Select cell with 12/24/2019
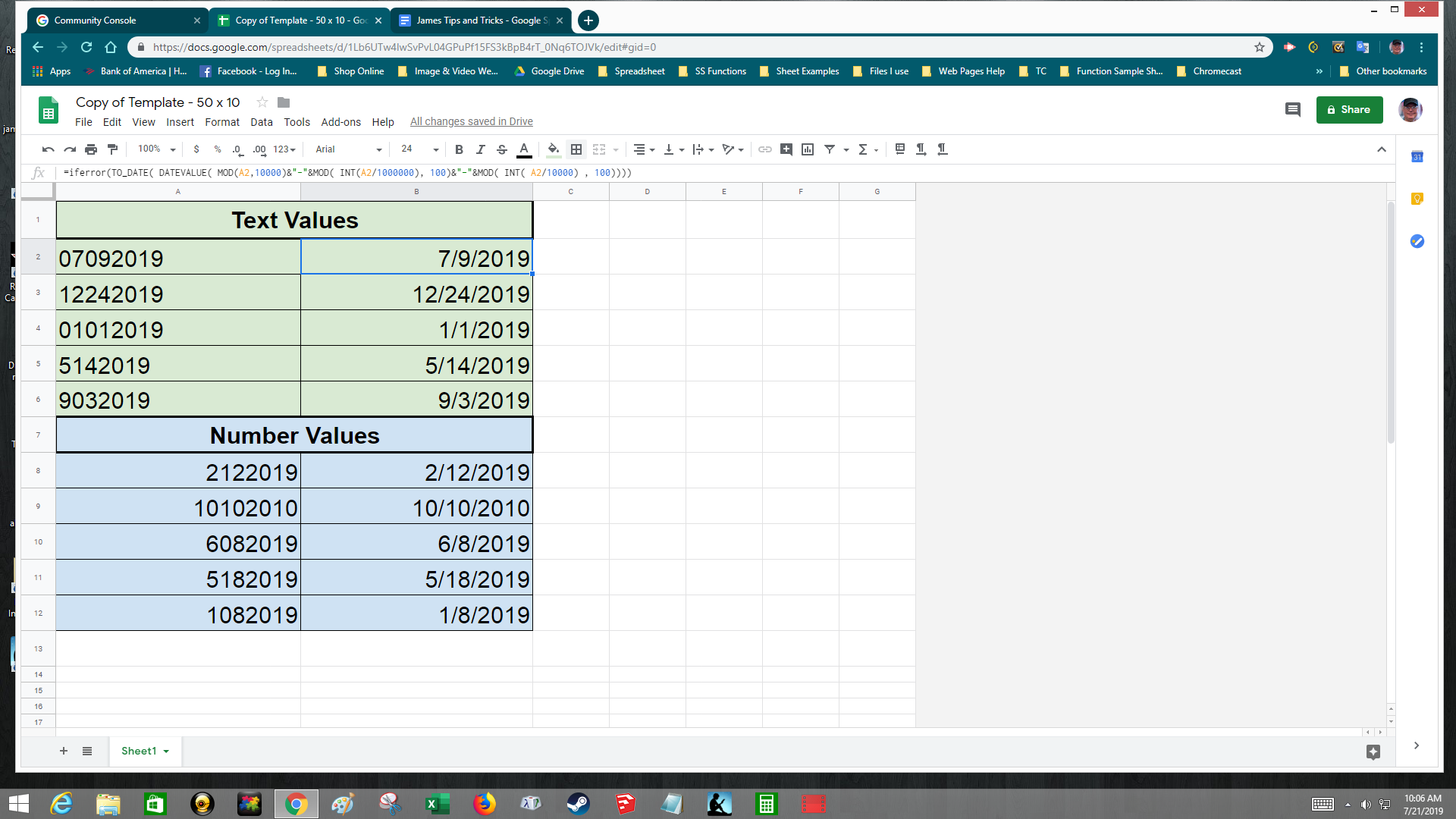This screenshot has width=1456, height=819. pyautogui.click(x=416, y=292)
